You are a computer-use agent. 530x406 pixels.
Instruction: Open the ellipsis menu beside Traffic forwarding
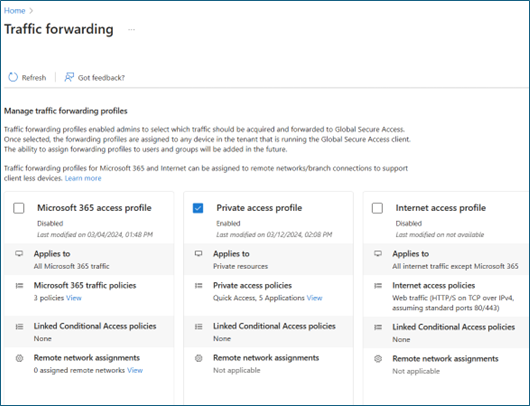(x=131, y=30)
